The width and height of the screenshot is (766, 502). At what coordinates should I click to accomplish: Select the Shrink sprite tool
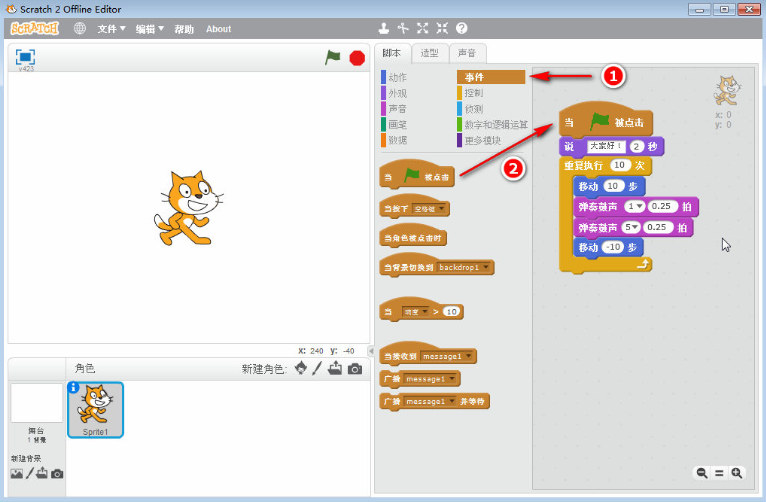[x=442, y=28]
